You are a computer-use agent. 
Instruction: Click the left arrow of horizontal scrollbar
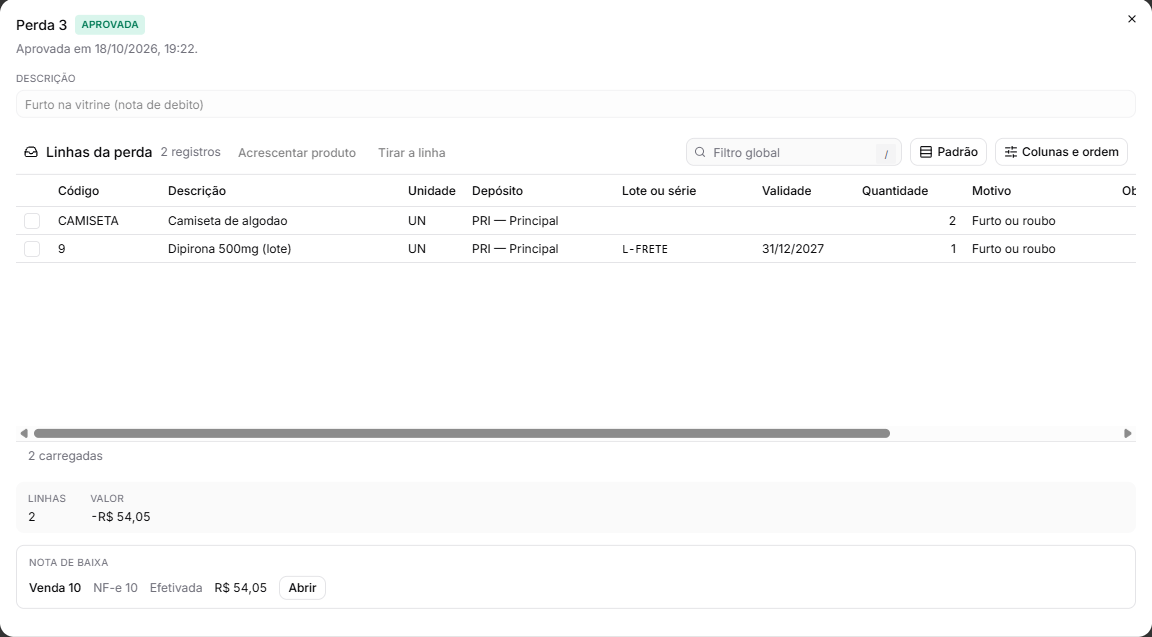pyautogui.click(x=24, y=433)
